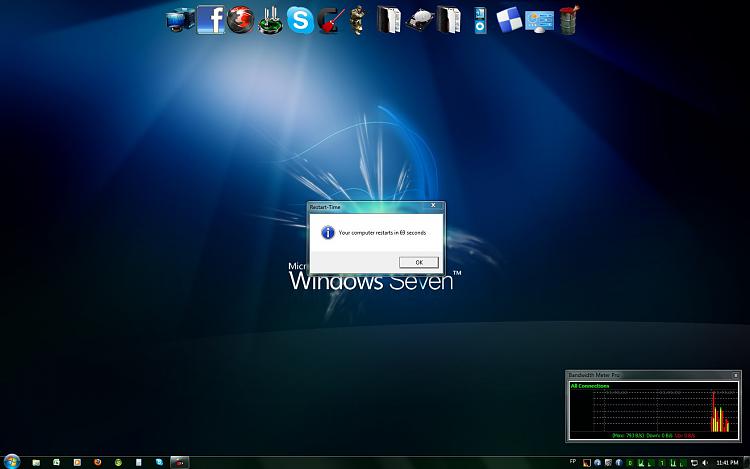Screen dimensions: 750x469
Task: Launch Firefox from the taskbar
Action: (x=98, y=462)
